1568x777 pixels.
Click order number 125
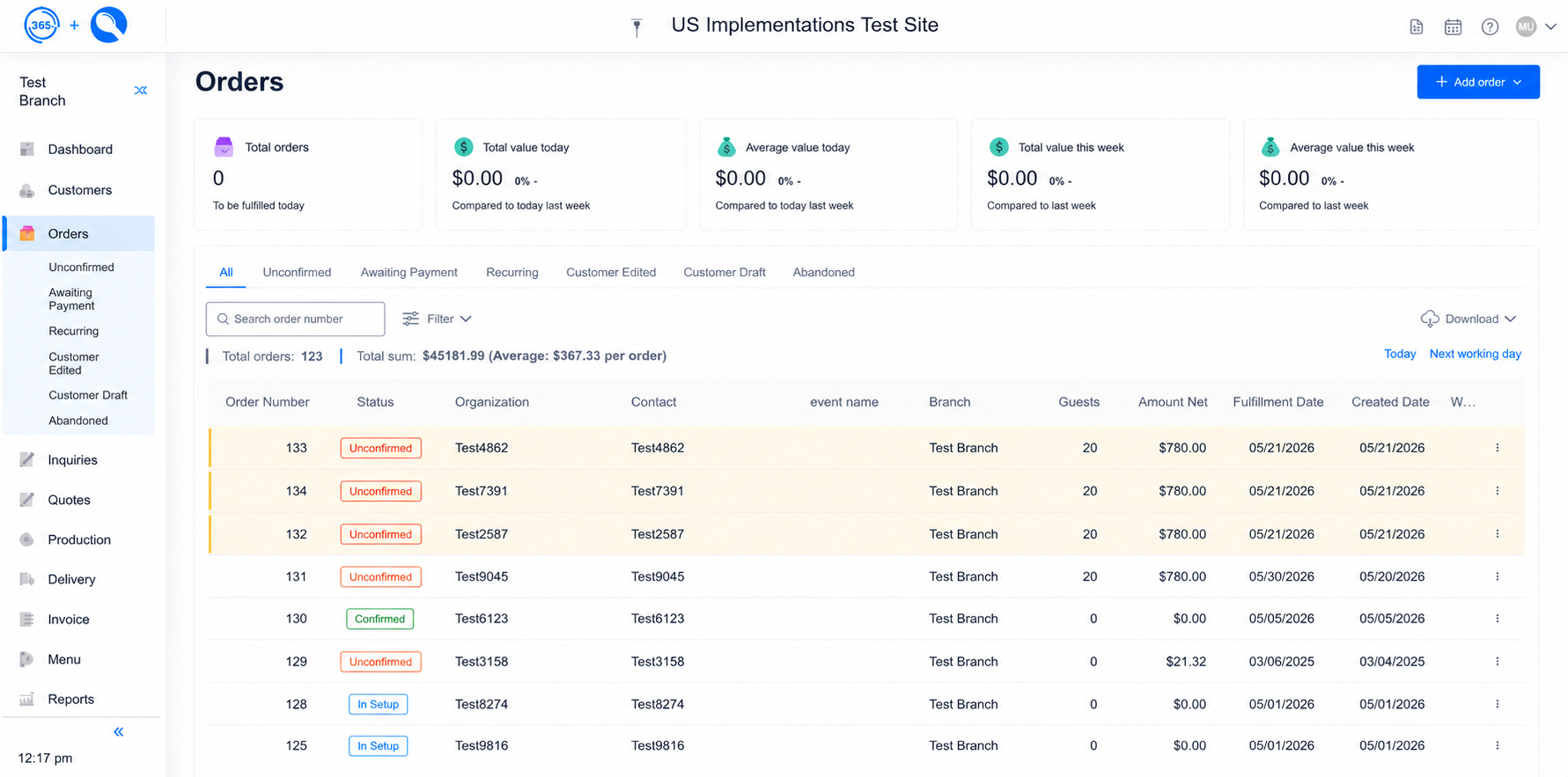[296, 745]
